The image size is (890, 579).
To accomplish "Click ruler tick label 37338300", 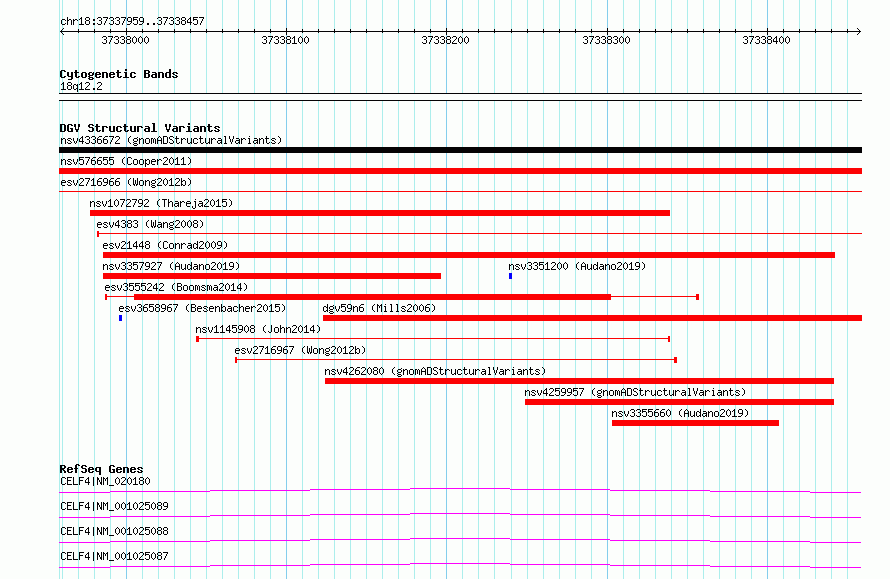I will (606, 40).
